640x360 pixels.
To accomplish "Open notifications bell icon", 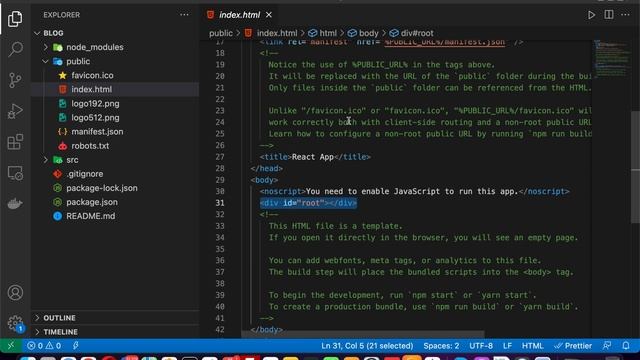I will [626, 346].
